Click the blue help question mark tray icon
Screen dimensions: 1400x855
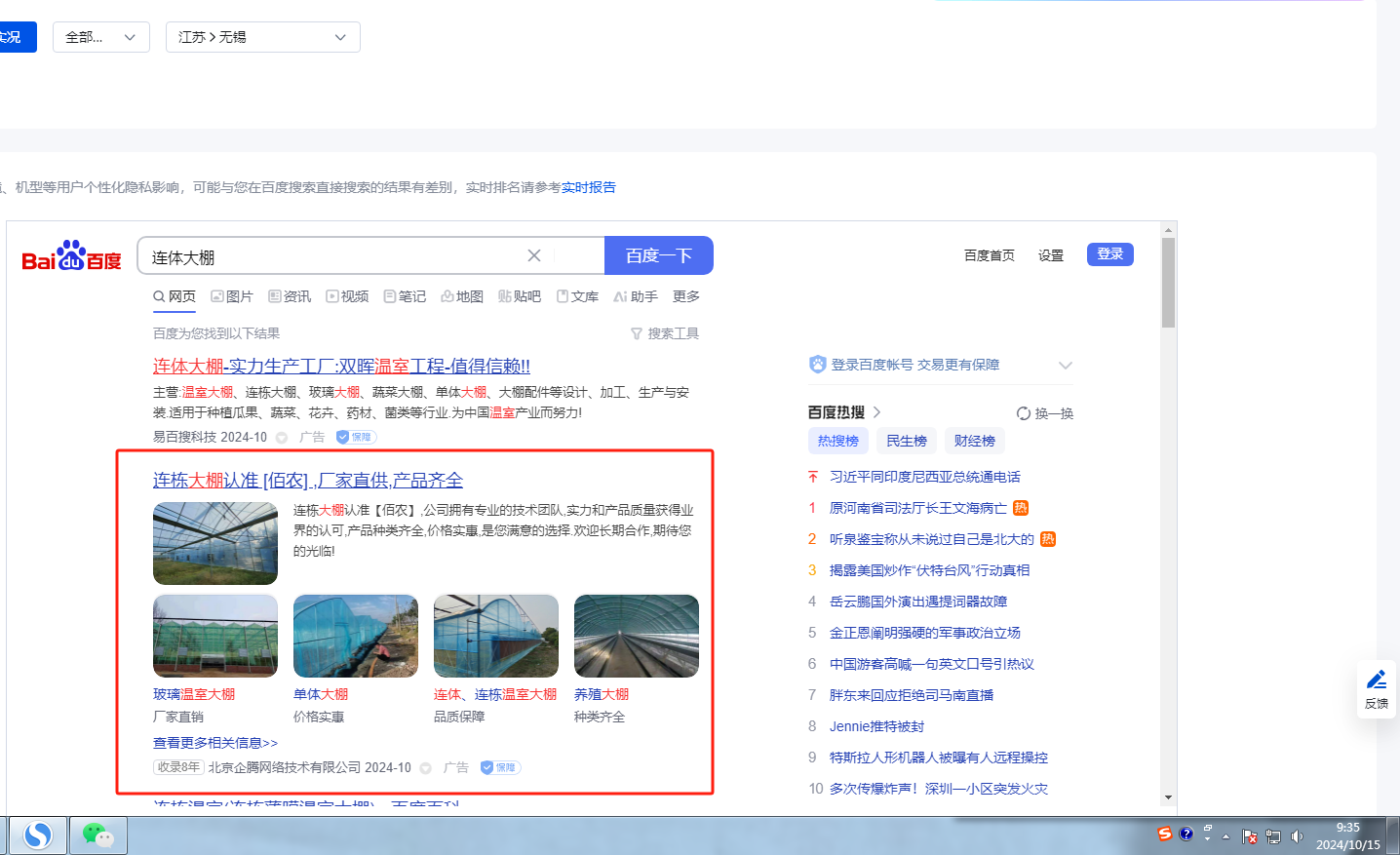tap(1186, 834)
